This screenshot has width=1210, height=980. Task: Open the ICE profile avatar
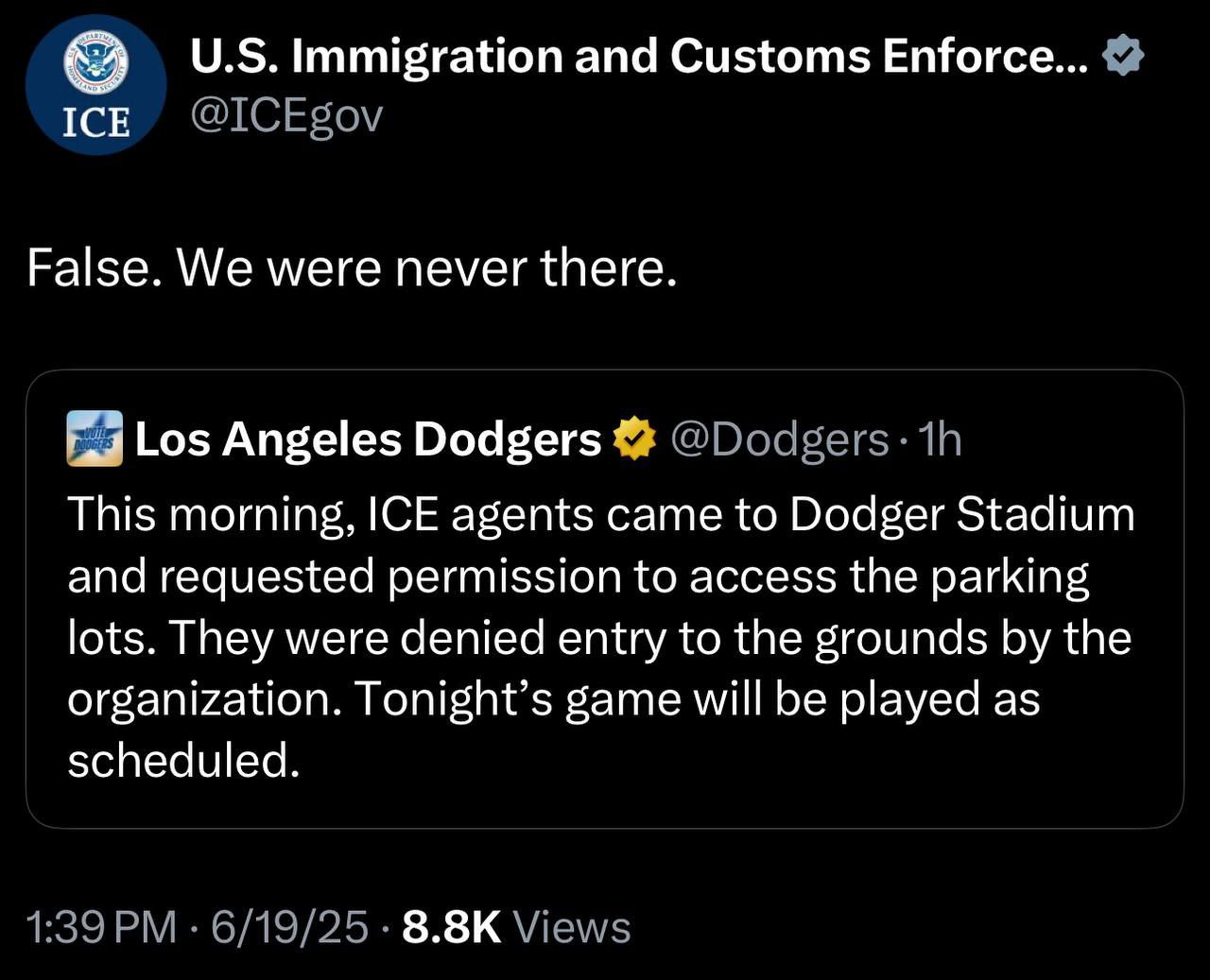point(95,85)
